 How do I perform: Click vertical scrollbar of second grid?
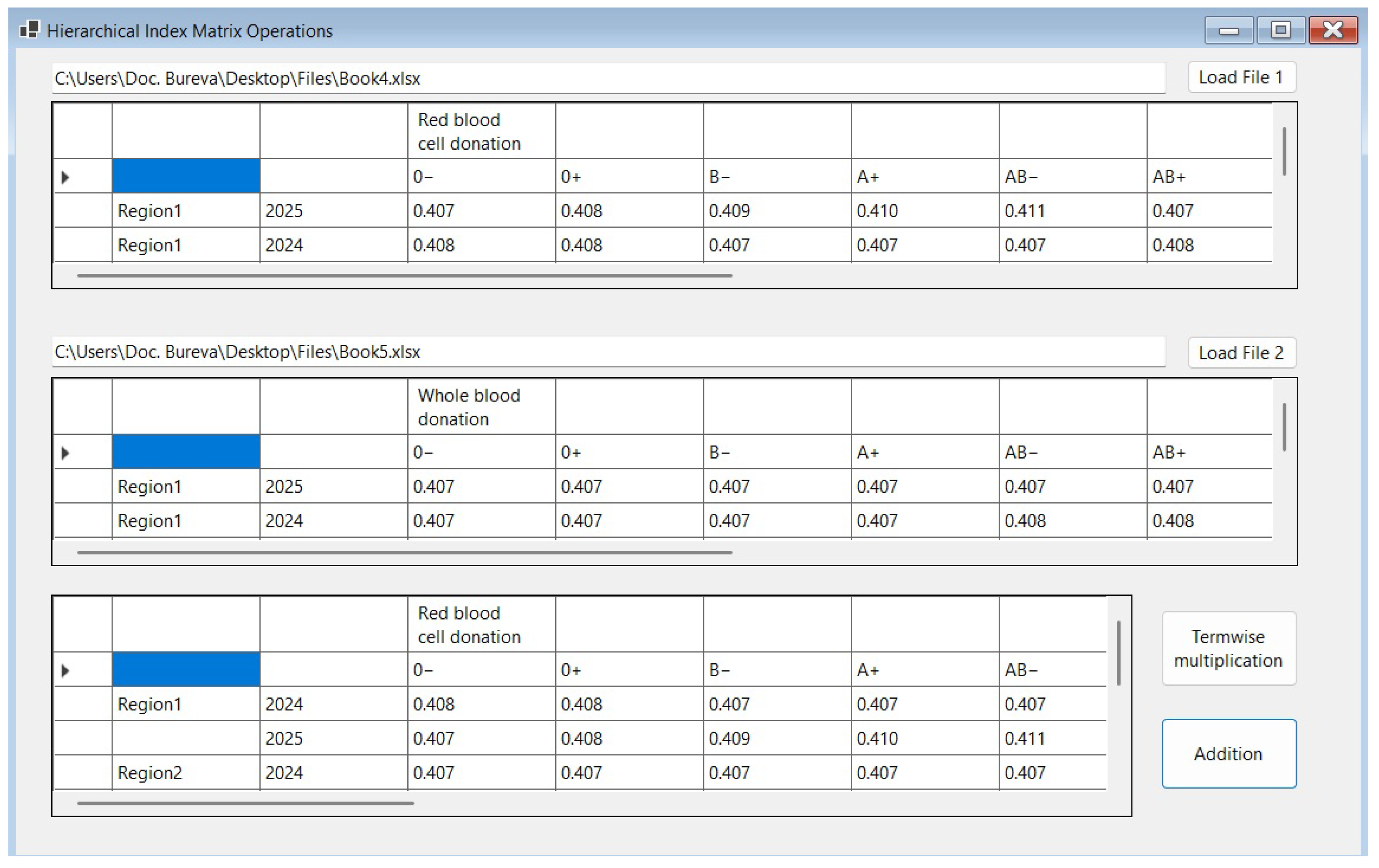click(1284, 427)
